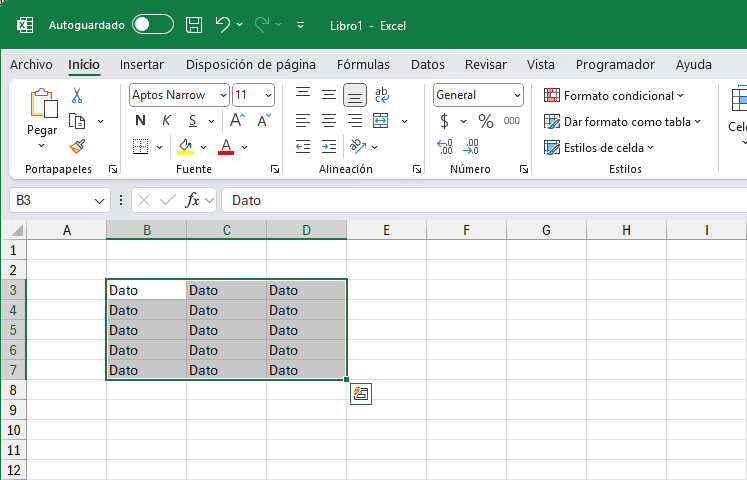Open Customize Quick Access Toolbar menu
Screen dimensions: 747x480
point(301,25)
